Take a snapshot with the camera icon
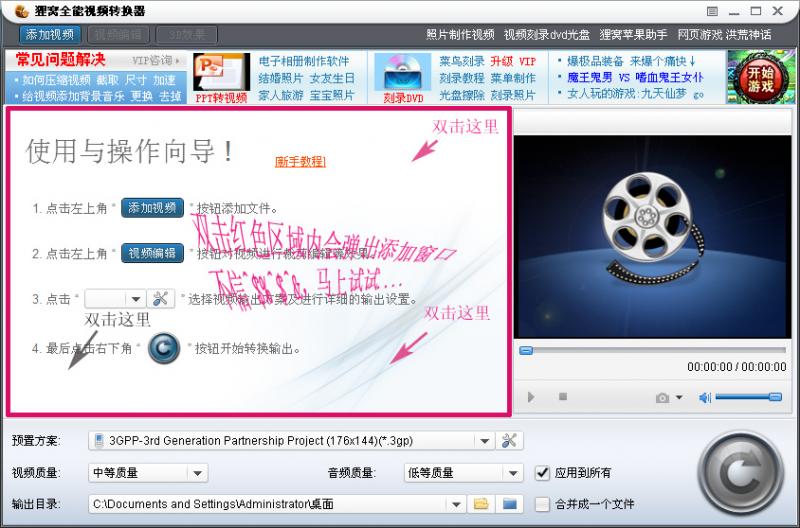 click(662, 397)
